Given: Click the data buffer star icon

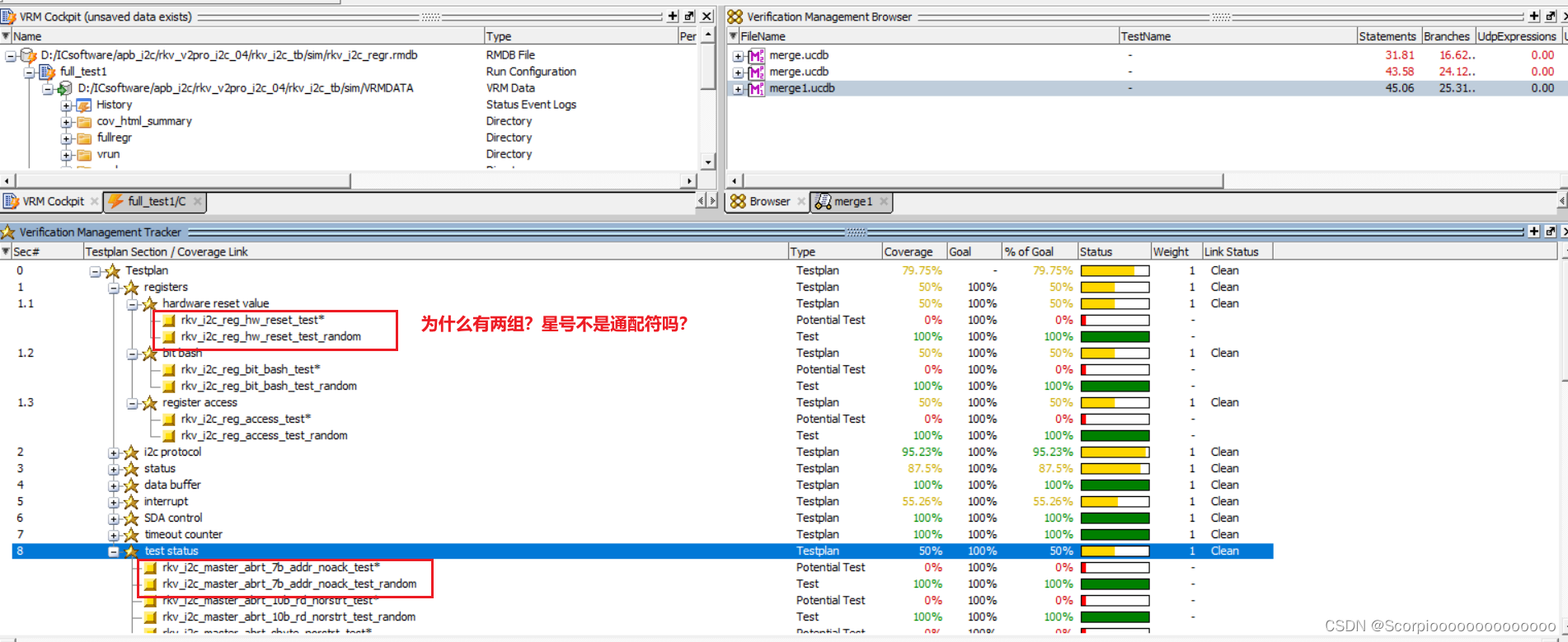Looking at the screenshot, I should pos(131,485).
